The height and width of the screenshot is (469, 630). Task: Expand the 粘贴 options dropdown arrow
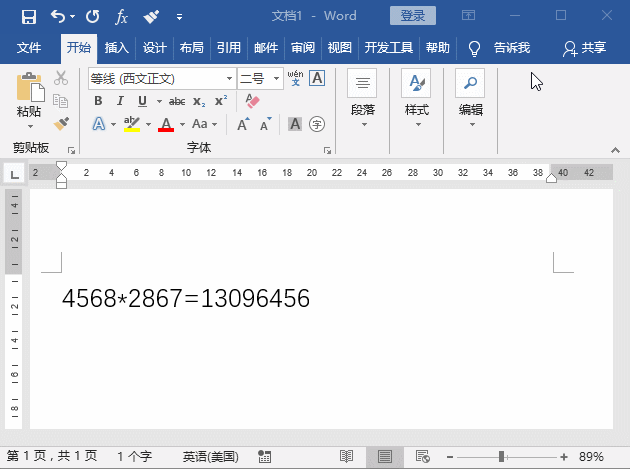[x=30, y=127]
